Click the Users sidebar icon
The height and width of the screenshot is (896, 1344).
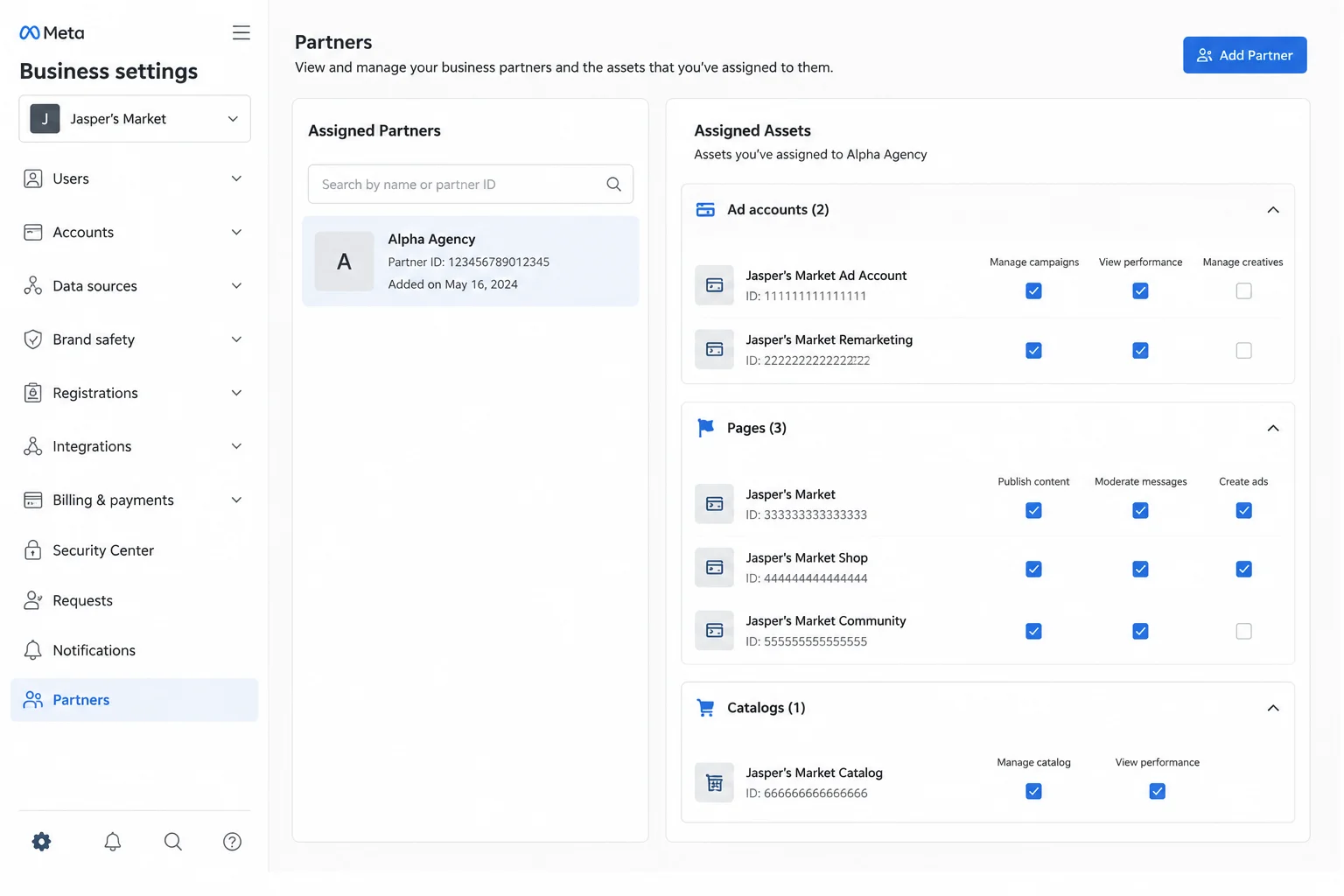tap(32, 178)
